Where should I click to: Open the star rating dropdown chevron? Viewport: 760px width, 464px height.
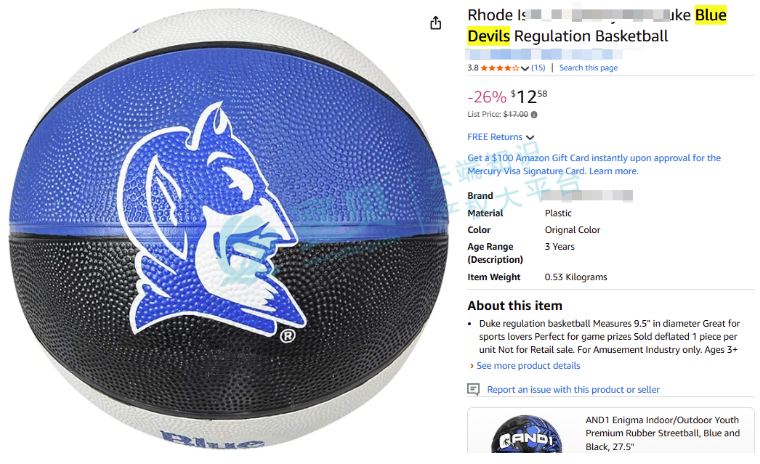524,68
